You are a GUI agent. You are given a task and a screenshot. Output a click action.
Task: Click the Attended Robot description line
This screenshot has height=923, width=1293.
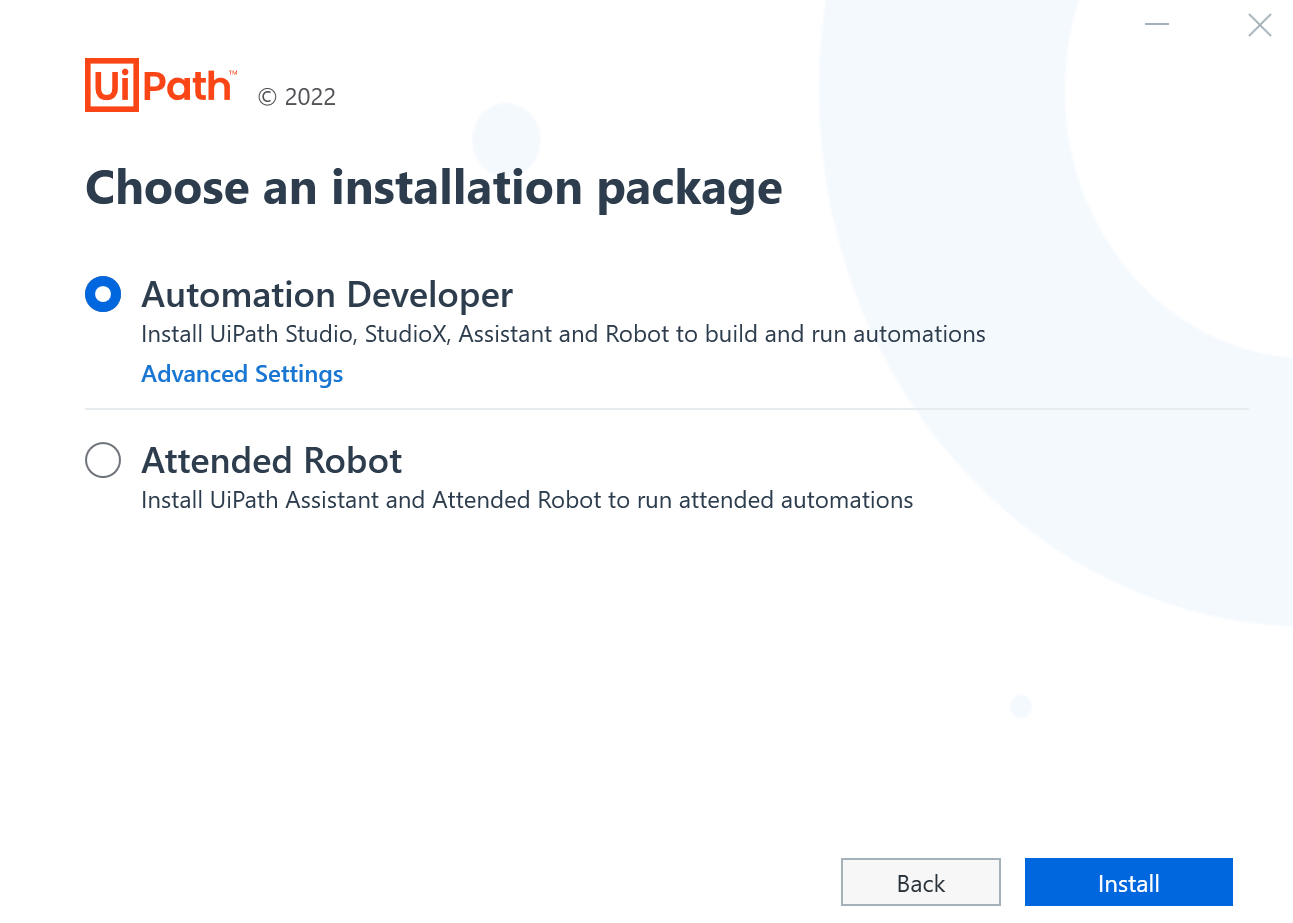click(x=527, y=500)
